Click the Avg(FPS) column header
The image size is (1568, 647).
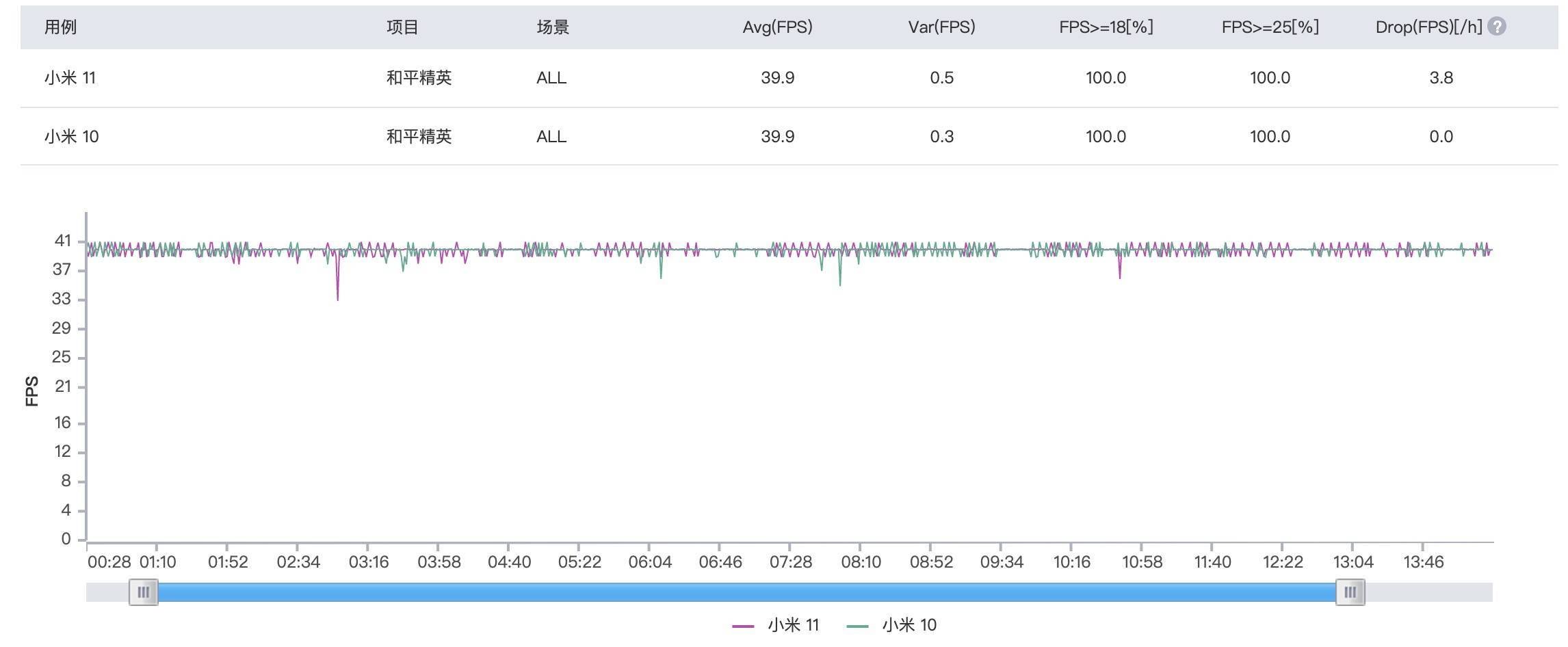point(777,27)
